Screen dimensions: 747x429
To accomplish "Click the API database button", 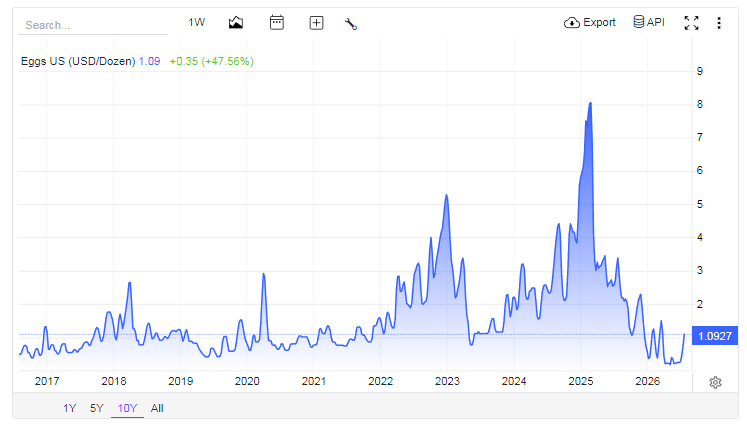I will click(649, 22).
